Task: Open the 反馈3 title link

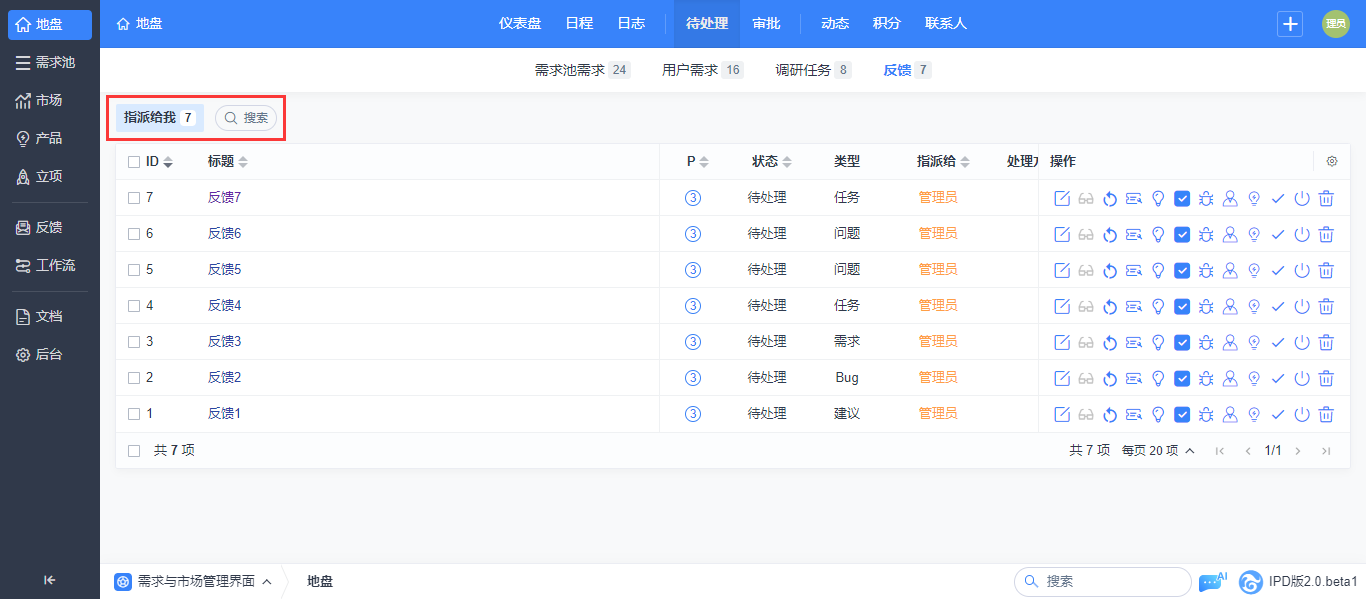Action: [x=225, y=342]
